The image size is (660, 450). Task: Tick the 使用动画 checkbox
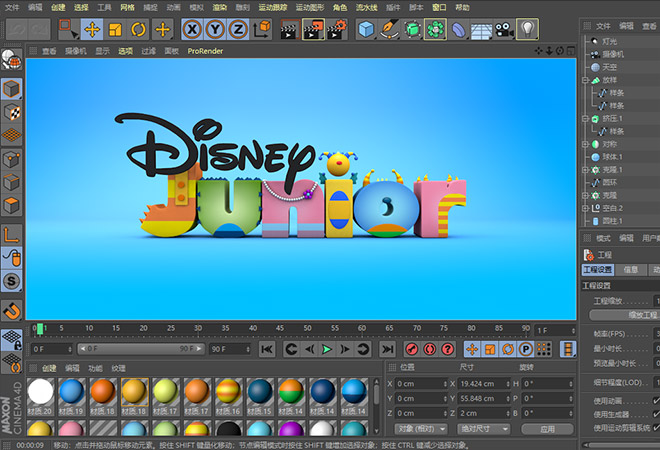[x=657, y=401]
